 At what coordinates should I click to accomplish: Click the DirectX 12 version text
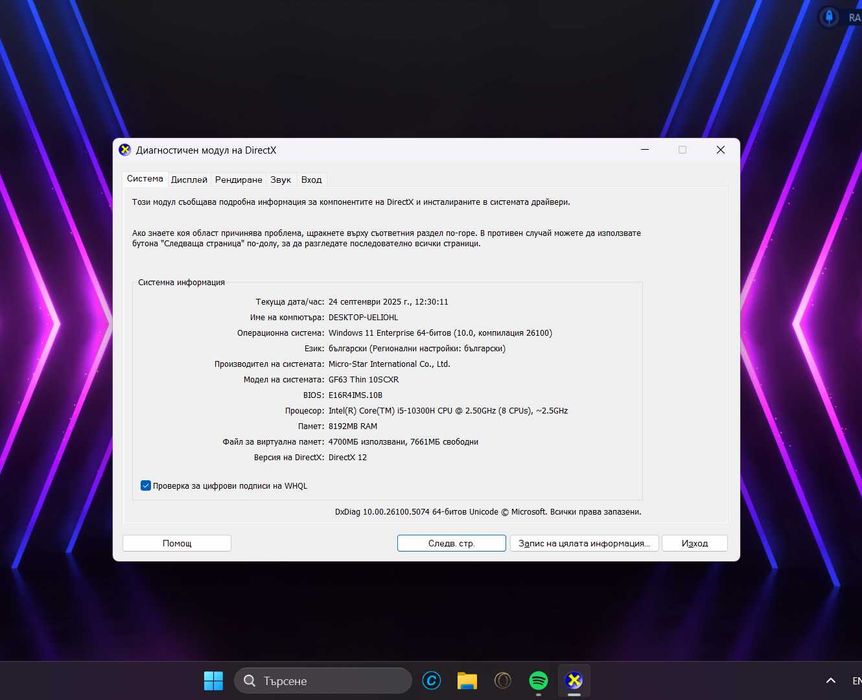(347, 457)
